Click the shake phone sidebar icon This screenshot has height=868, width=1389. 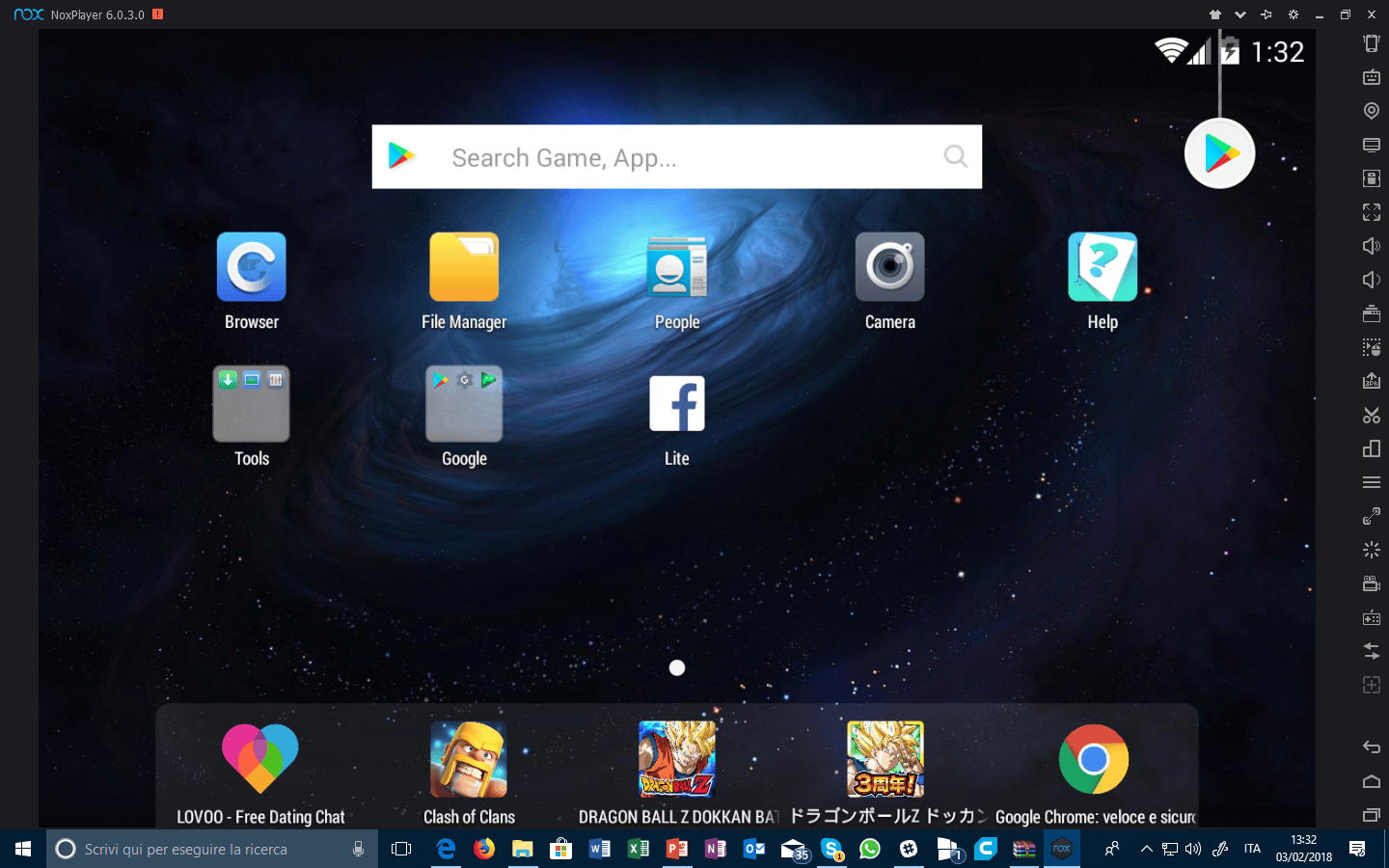[x=1372, y=43]
